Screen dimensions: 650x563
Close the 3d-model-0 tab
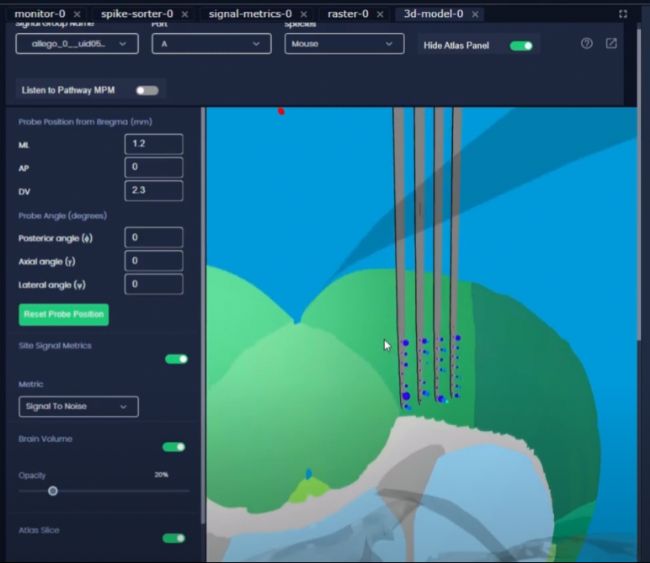pyautogui.click(x=475, y=14)
